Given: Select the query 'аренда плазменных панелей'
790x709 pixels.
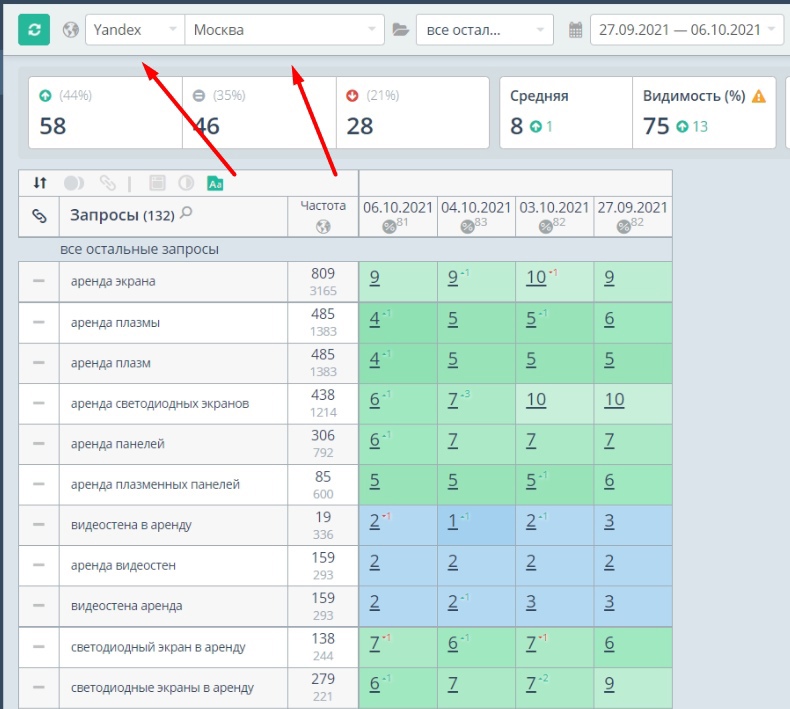Looking at the screenshot, I should 155,485.
